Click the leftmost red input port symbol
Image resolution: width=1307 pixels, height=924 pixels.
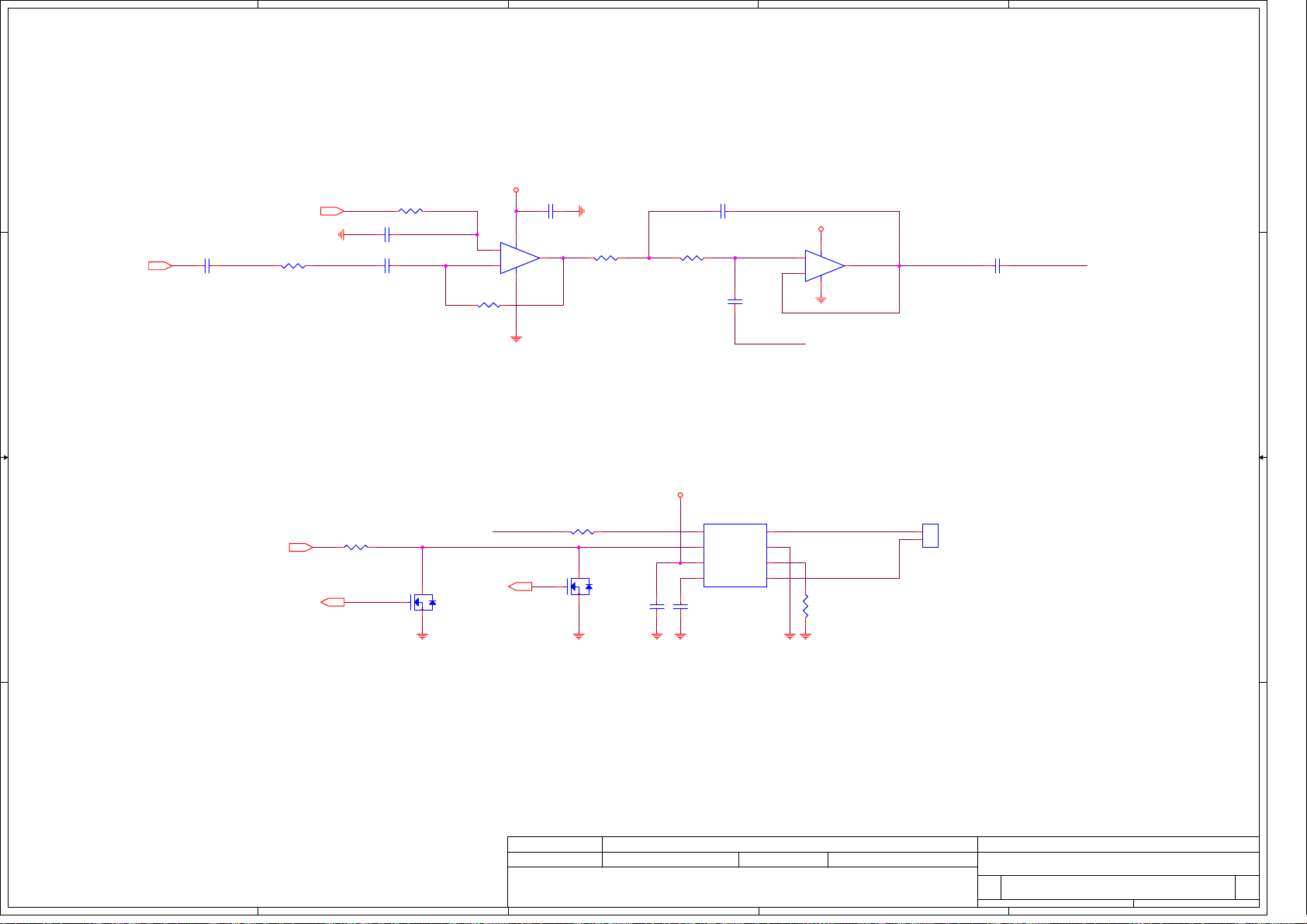click(x=160, y=266)
